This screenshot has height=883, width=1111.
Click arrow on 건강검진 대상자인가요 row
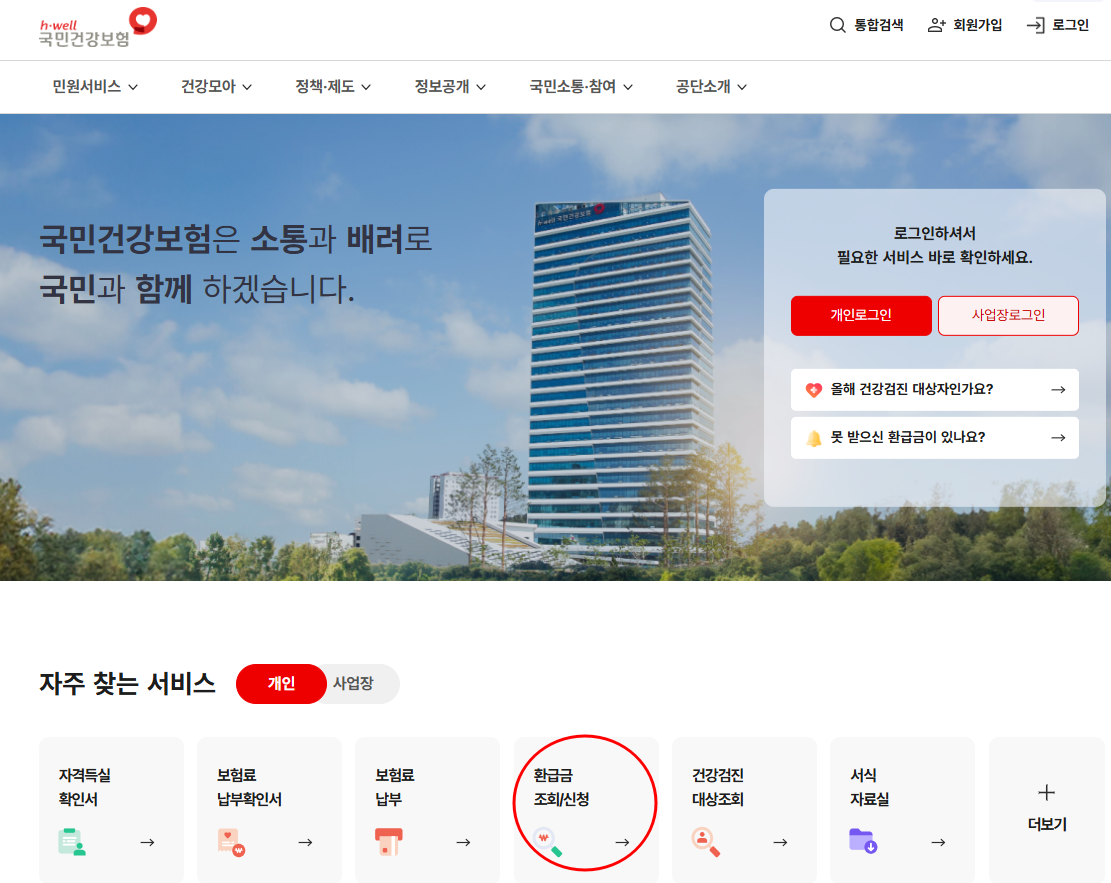(x=1059, y=390)
